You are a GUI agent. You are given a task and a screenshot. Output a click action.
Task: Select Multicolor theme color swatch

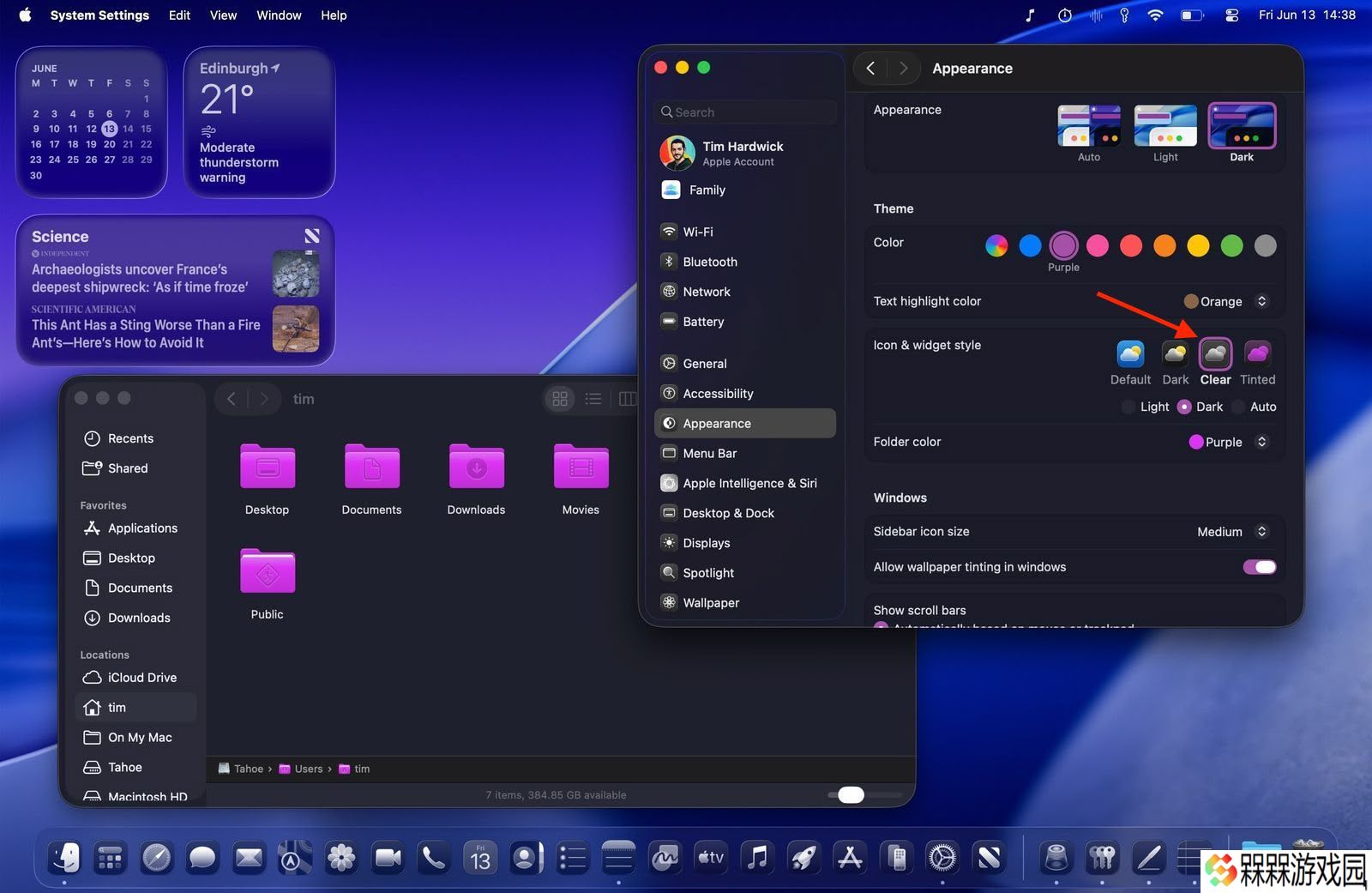[x=996, y=246]
